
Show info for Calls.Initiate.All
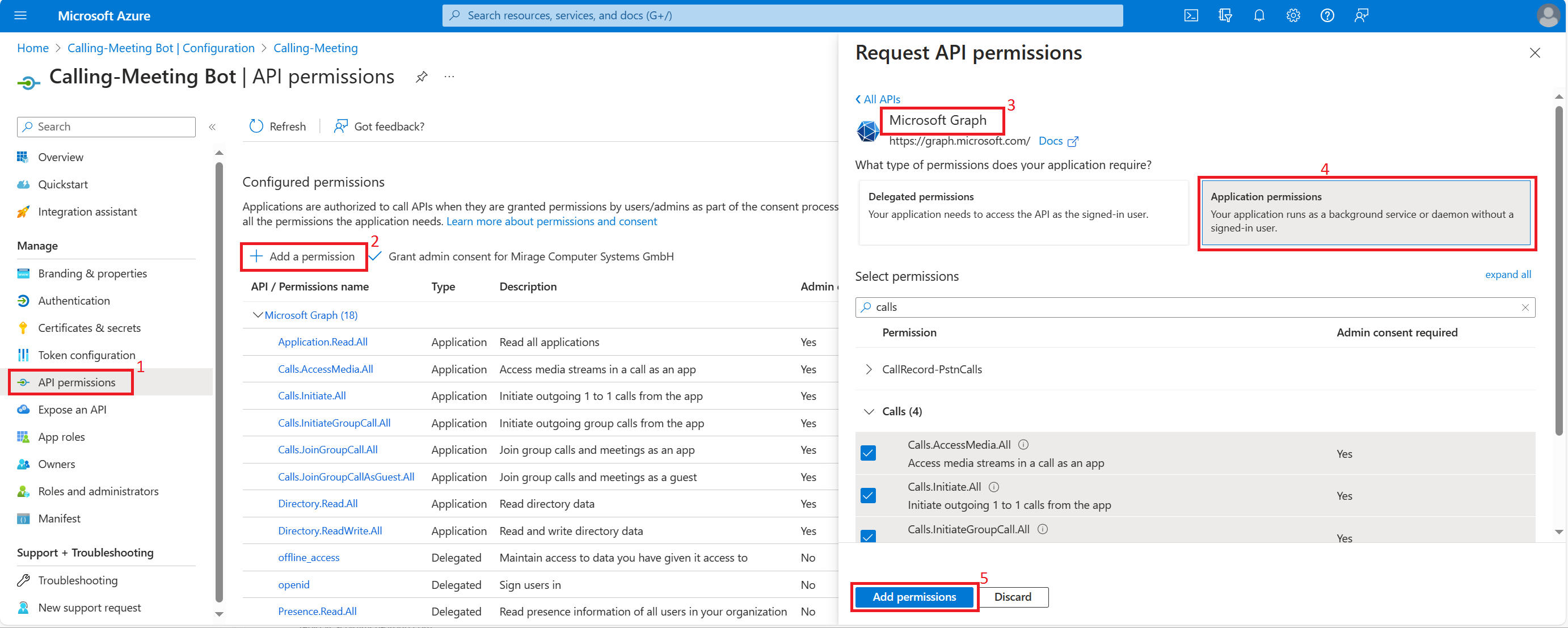coord(994,487)
